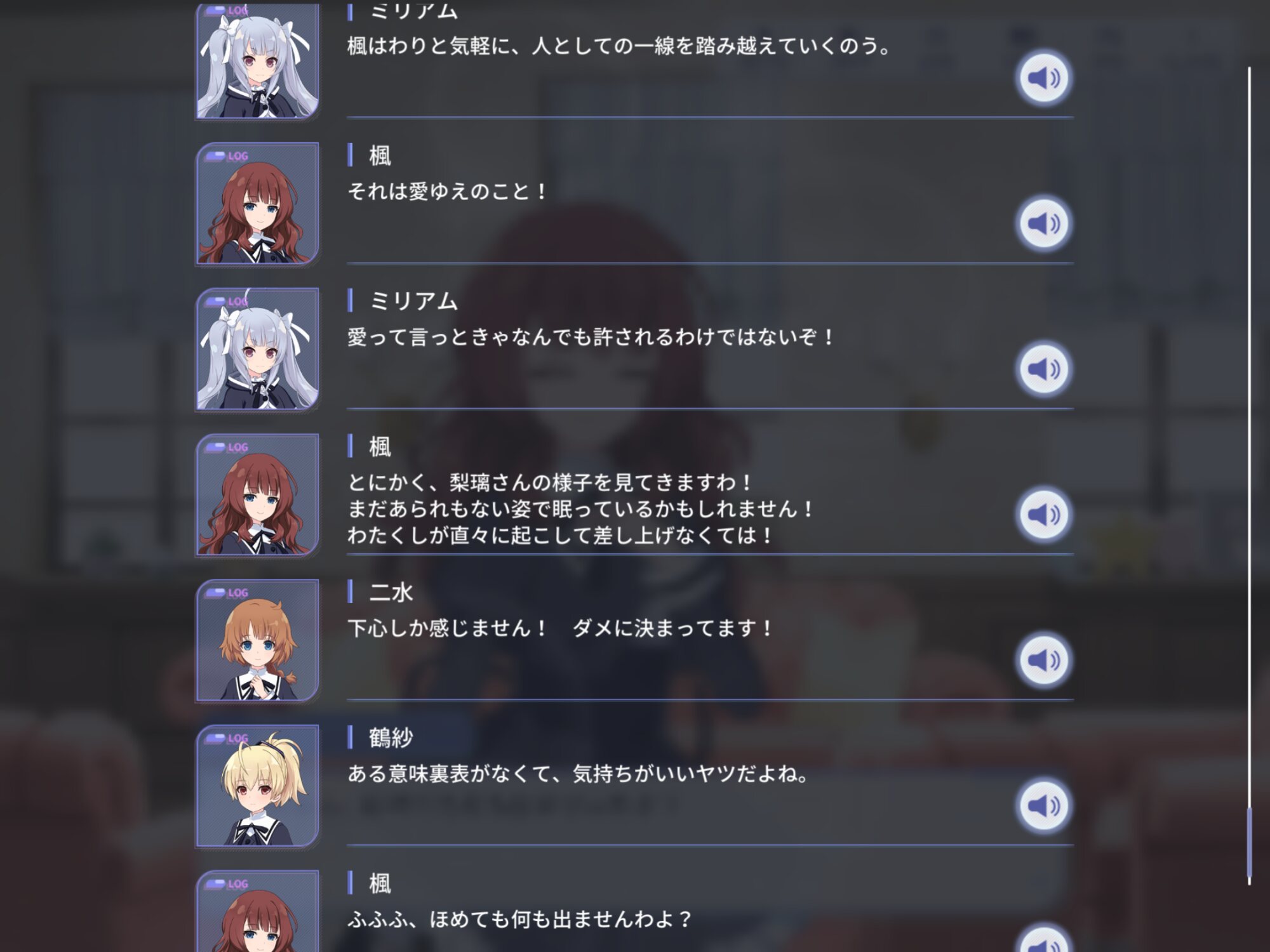Click the topmost ミリアム portrait thumbnail
The width and height of the screenshot is (1270, 952).
click(x=257, y=61)
